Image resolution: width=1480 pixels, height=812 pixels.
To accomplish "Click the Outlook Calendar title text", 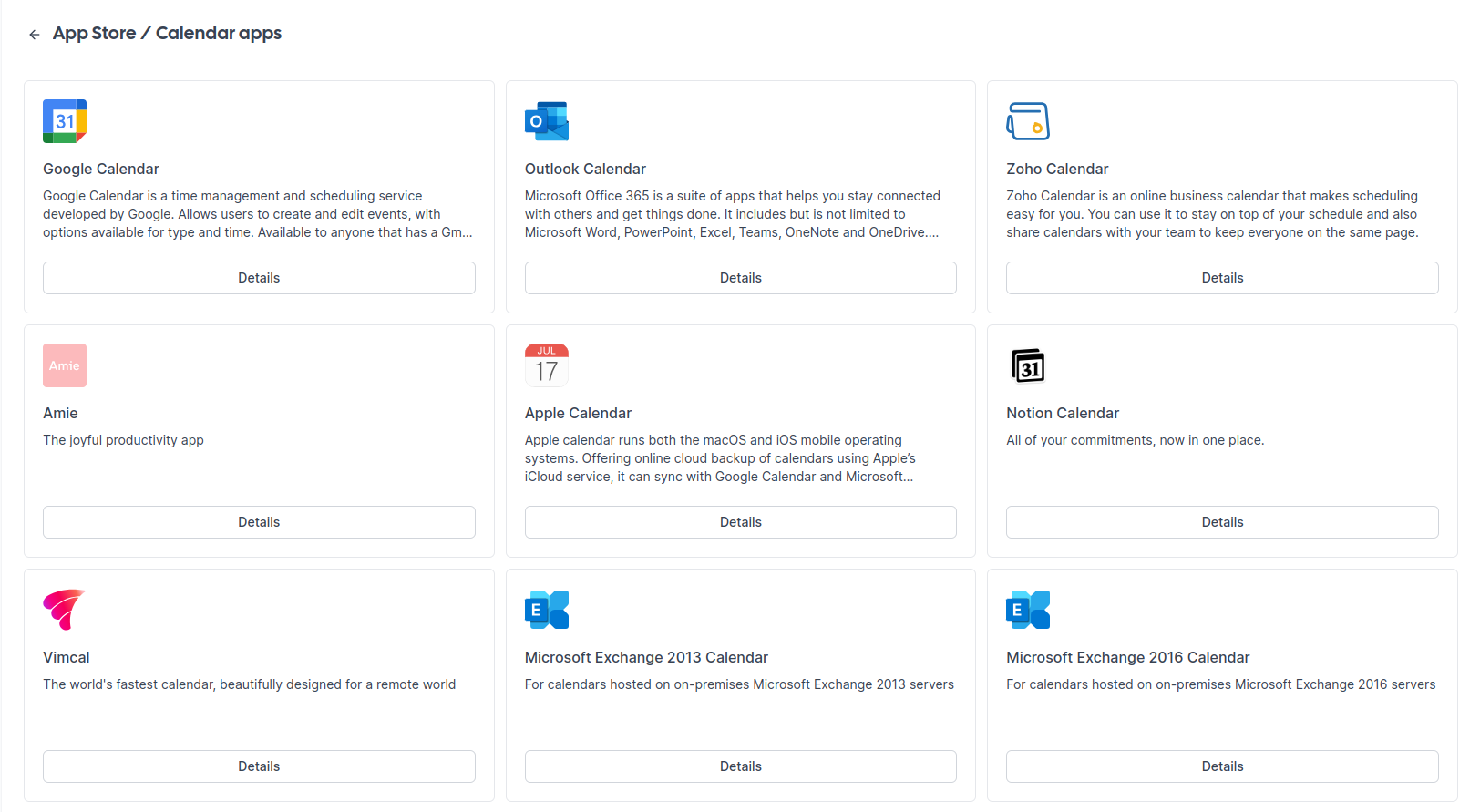I will click(x=585, y=169).
